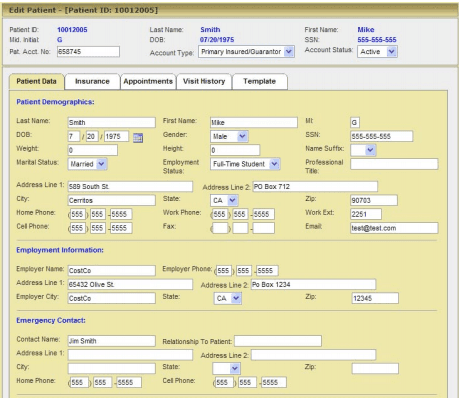Click the DOB month field
Screen dimensions: 460x399
pos(74,136)
